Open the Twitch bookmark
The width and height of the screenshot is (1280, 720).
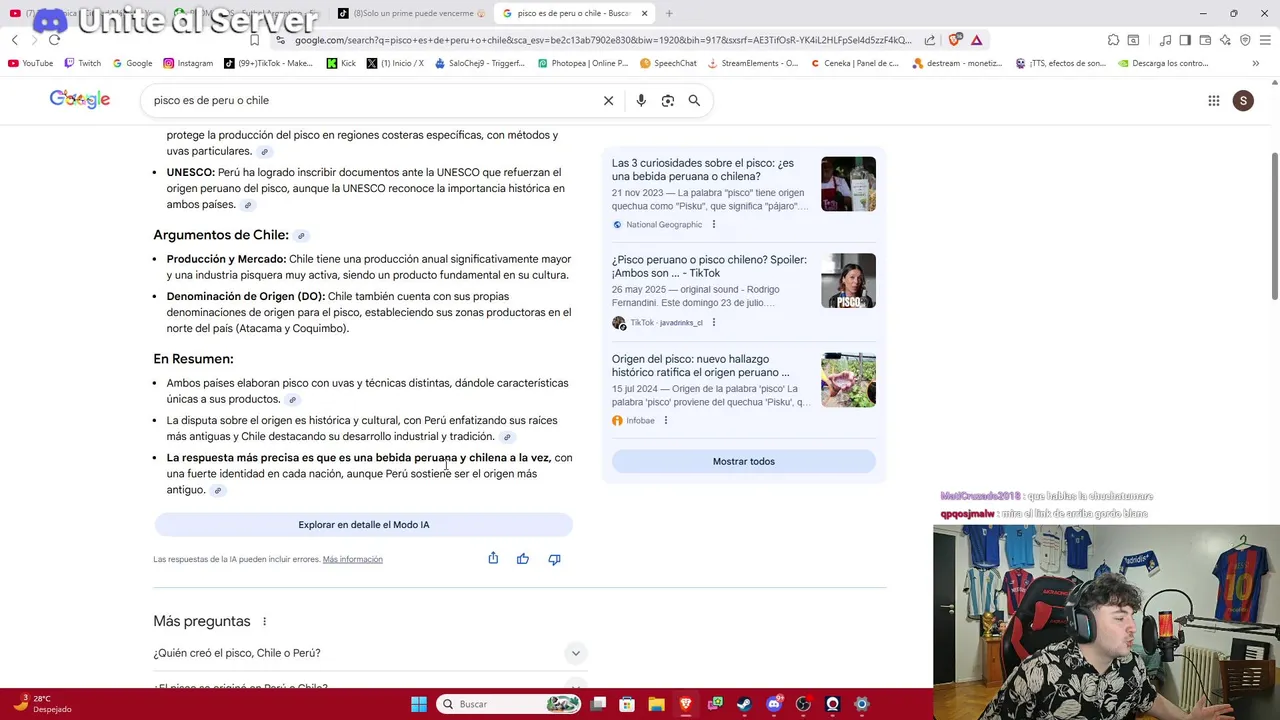(x=82, y=63)
